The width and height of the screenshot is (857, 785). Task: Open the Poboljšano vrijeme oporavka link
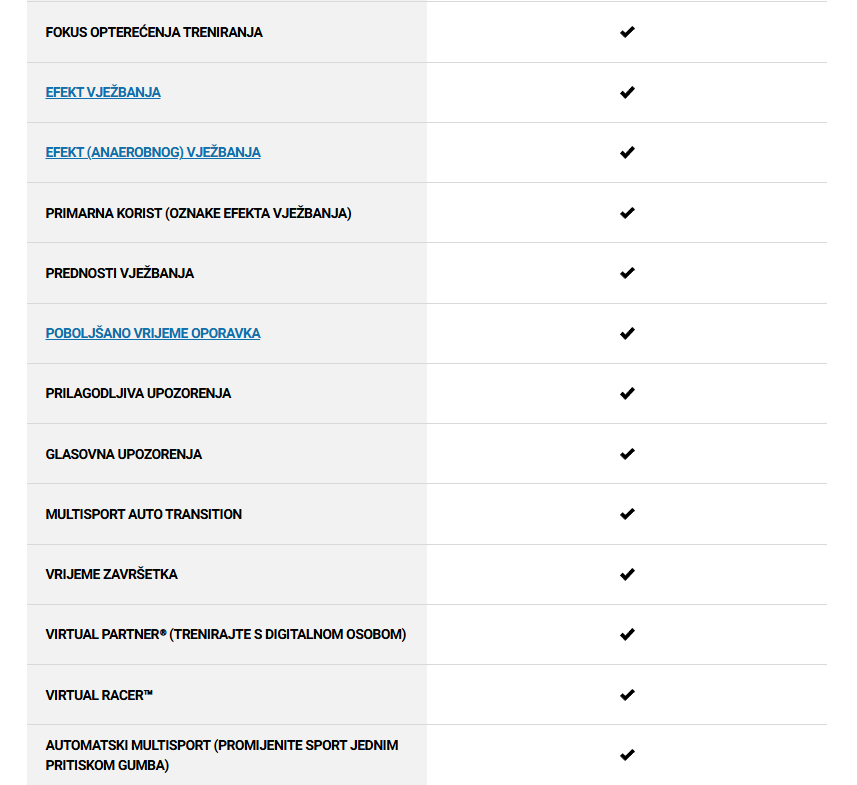tap(153, 333)
